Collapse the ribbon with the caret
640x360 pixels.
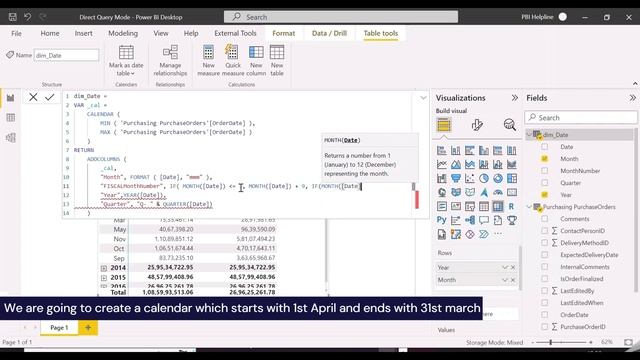(635, 84)
